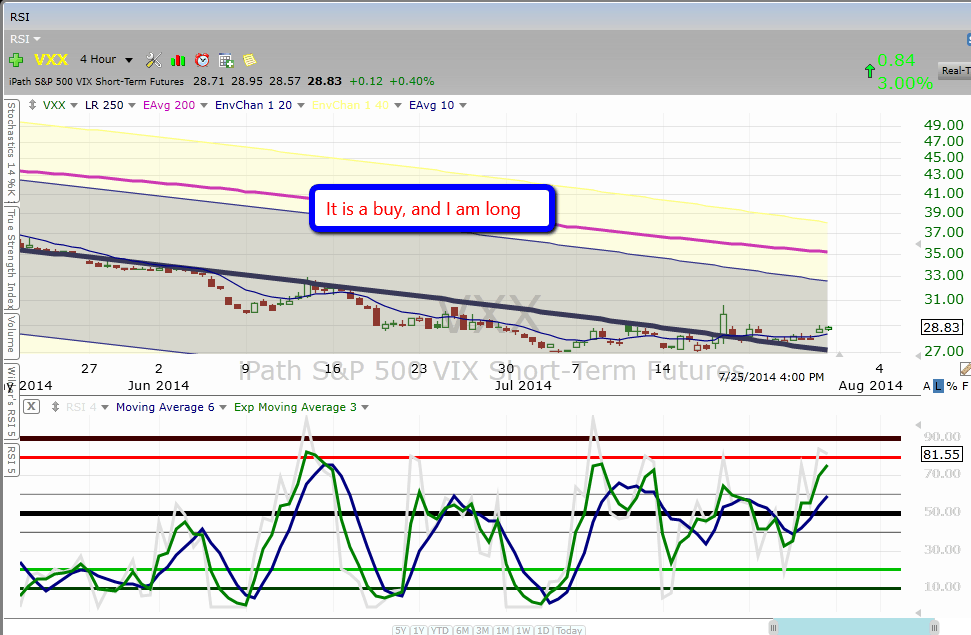Close the RSI pane with X box
The height and width of the screenshot is (635, 971).
pos(31,406)
